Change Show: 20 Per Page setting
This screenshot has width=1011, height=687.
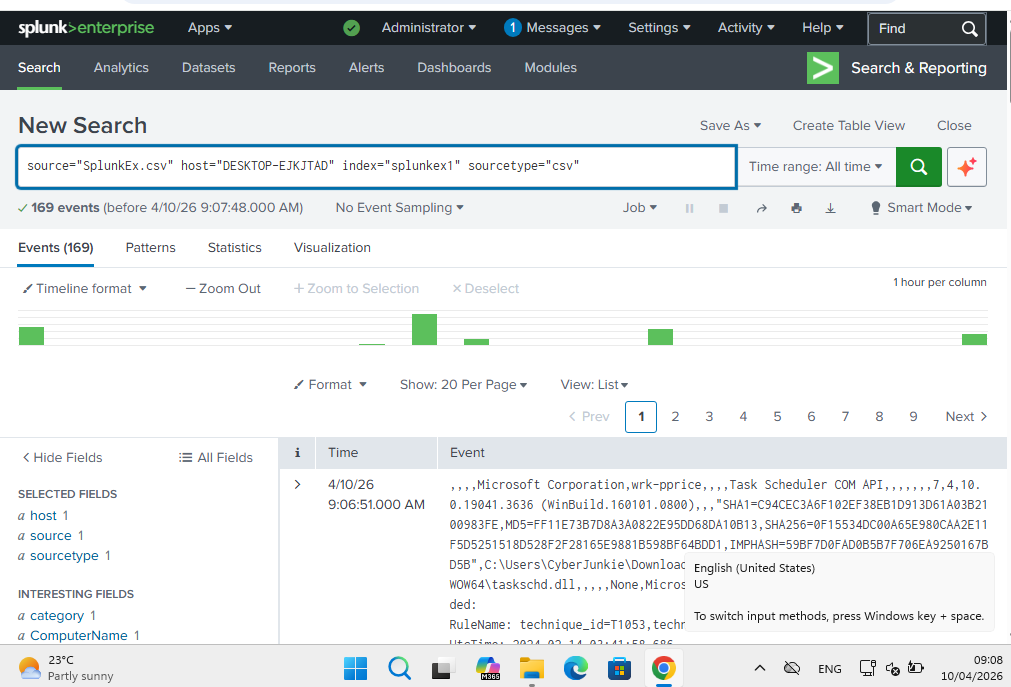pos(464,384)
